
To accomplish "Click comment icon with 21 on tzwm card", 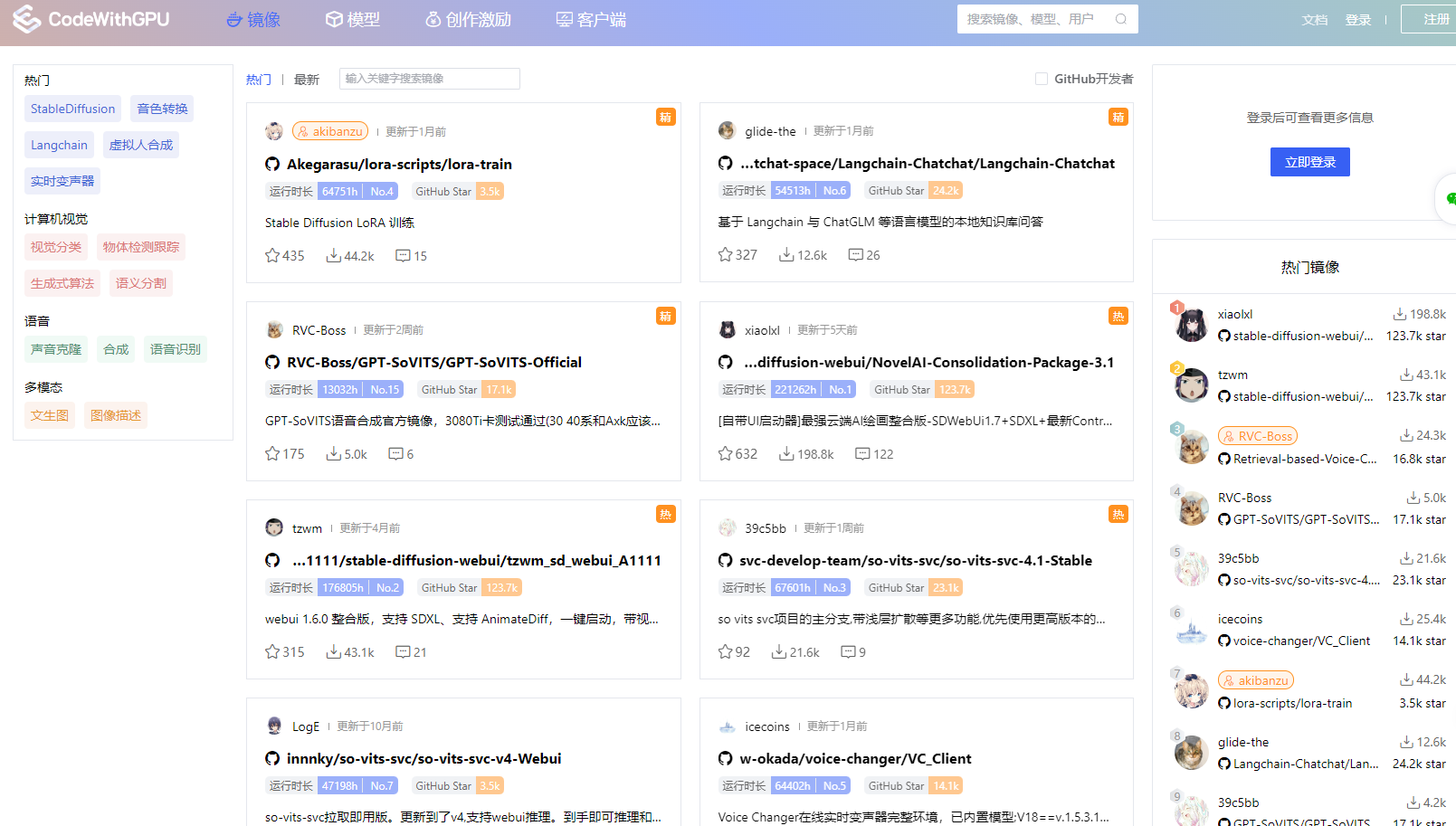I will click(403, 652).
